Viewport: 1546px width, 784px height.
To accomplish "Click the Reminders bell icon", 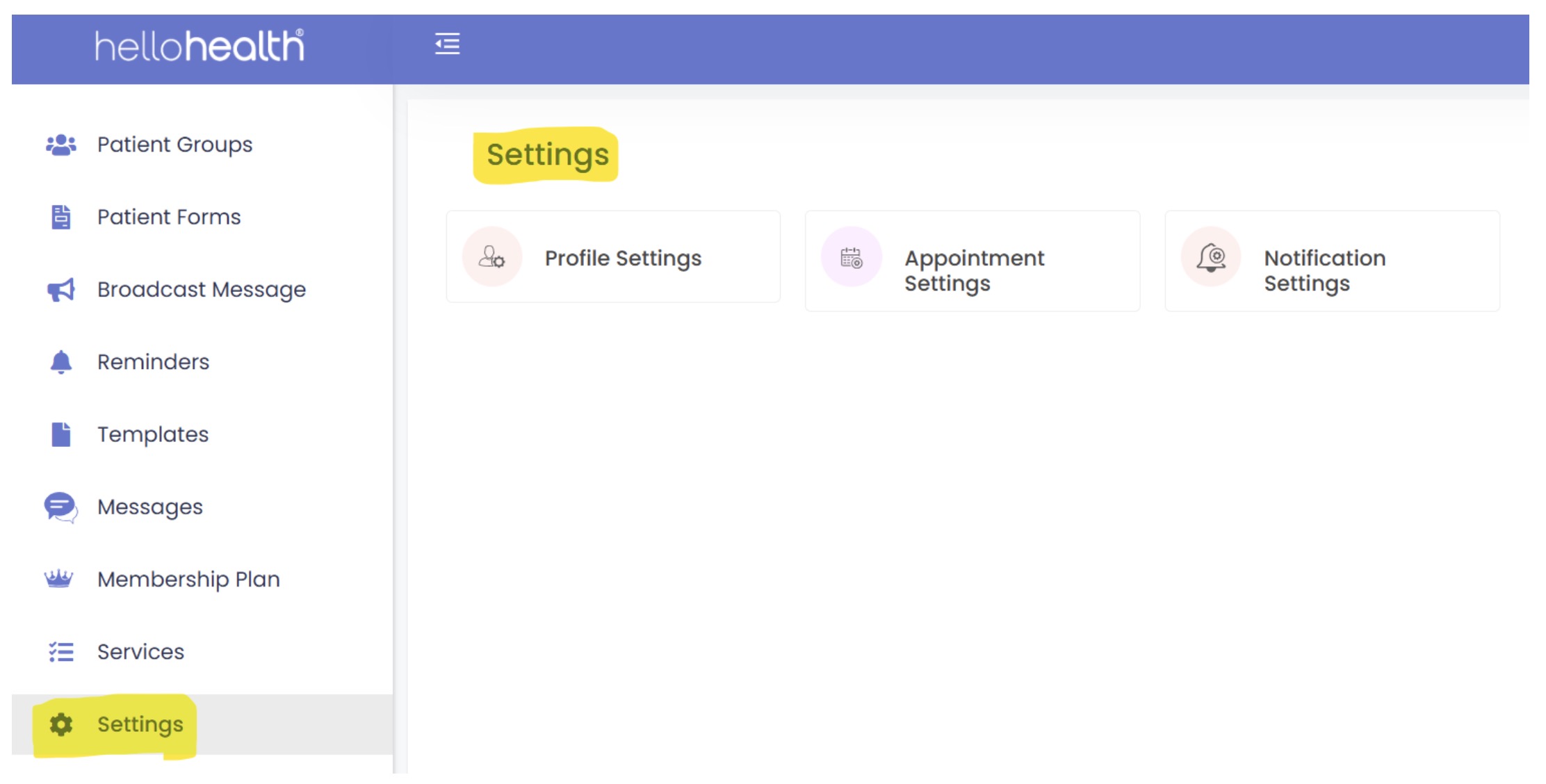I will (x=61, y=362).
